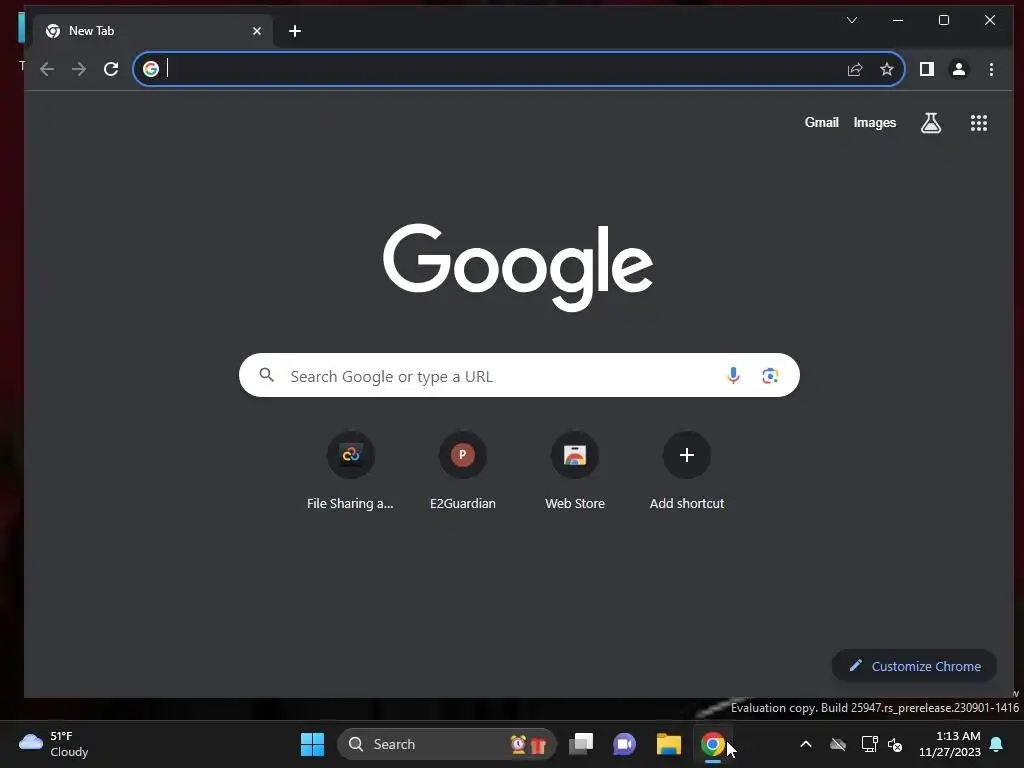
Task: Open Task View on taskbar
Action: tap(581, 744)
